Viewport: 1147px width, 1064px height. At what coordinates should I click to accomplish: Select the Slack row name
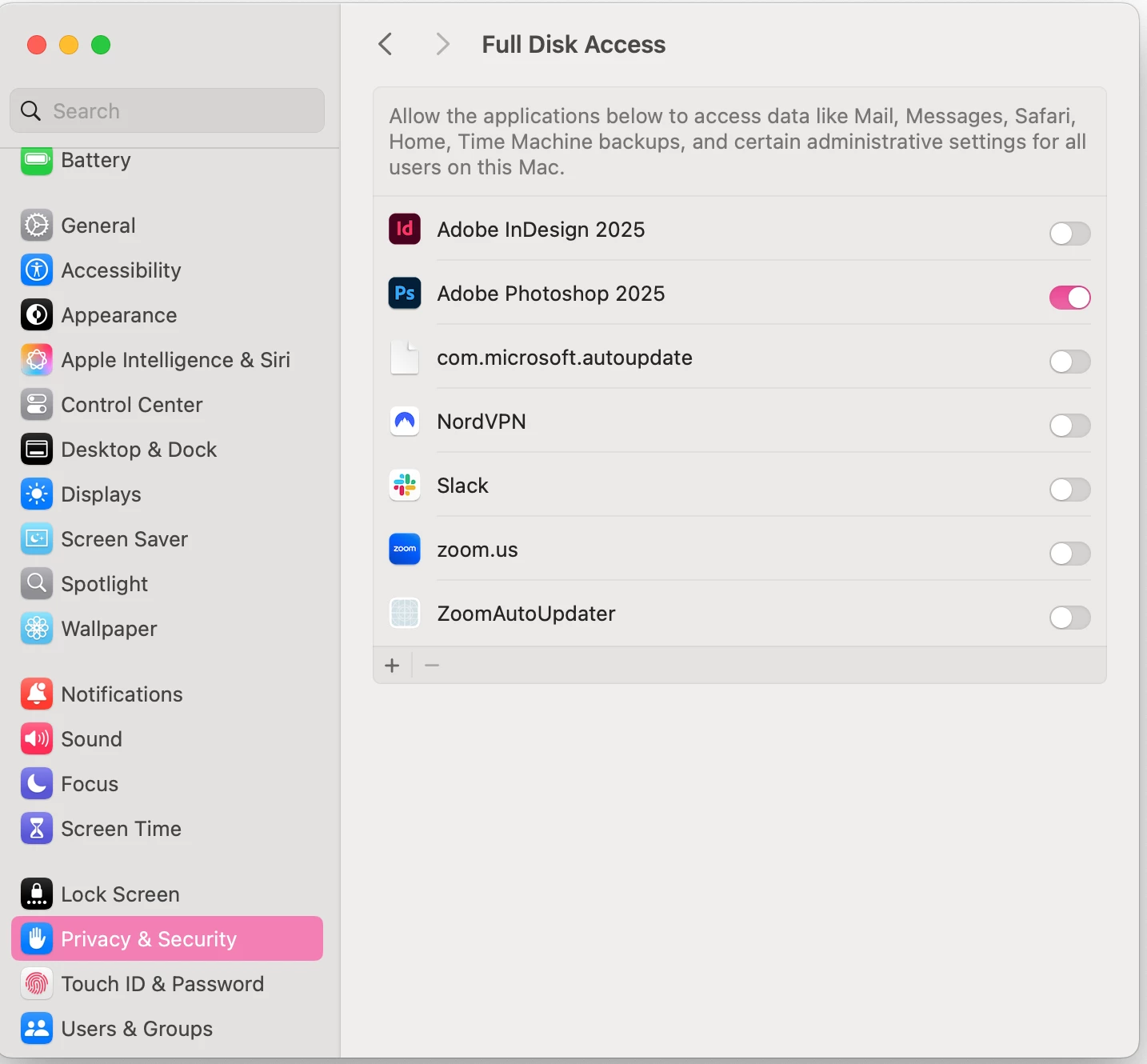(463, 486)
